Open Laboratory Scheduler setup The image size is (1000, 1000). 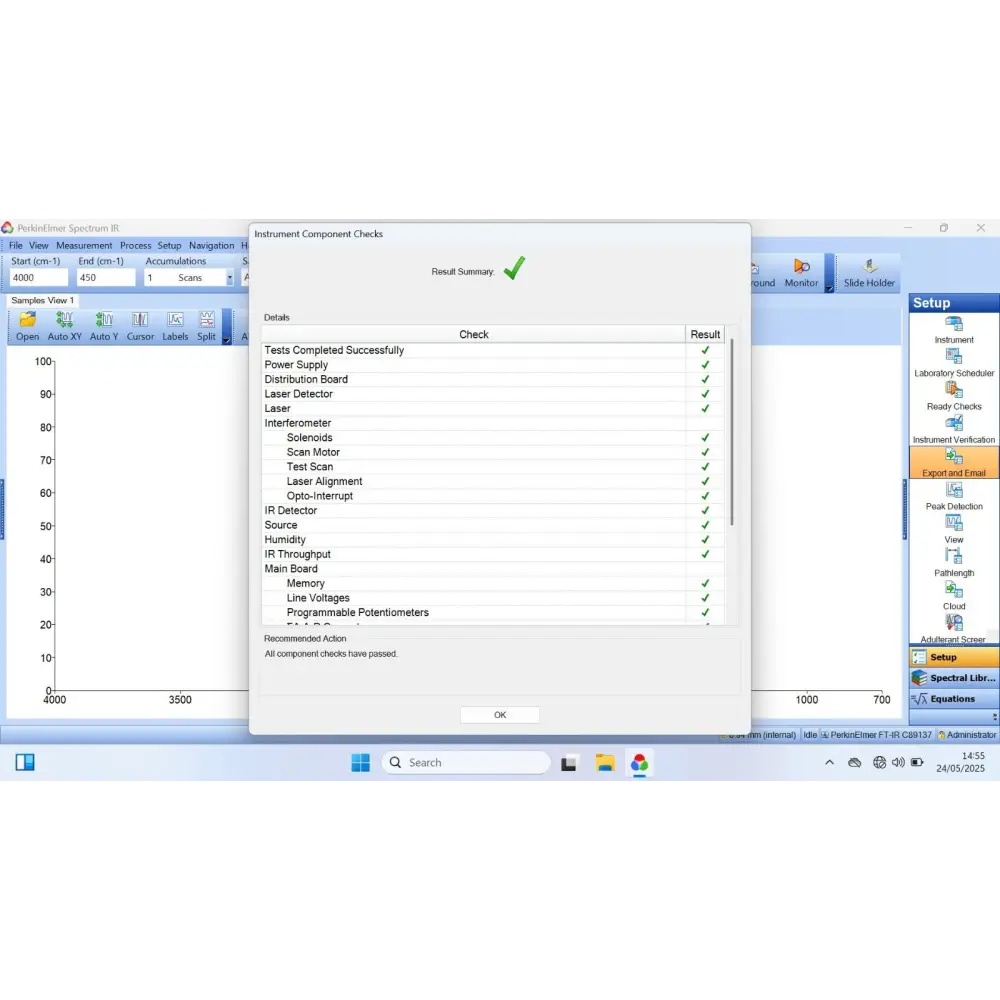tap(953, 364)
